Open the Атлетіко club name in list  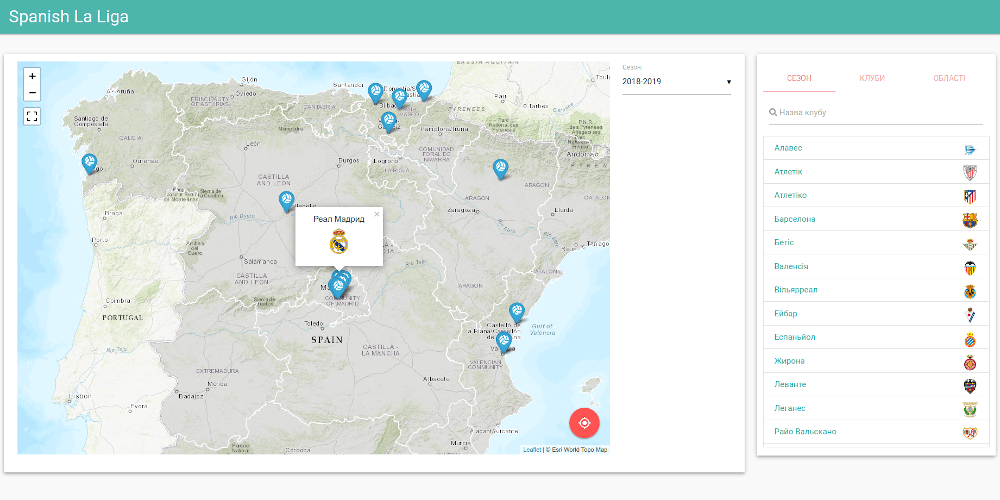tap(790, 195)
